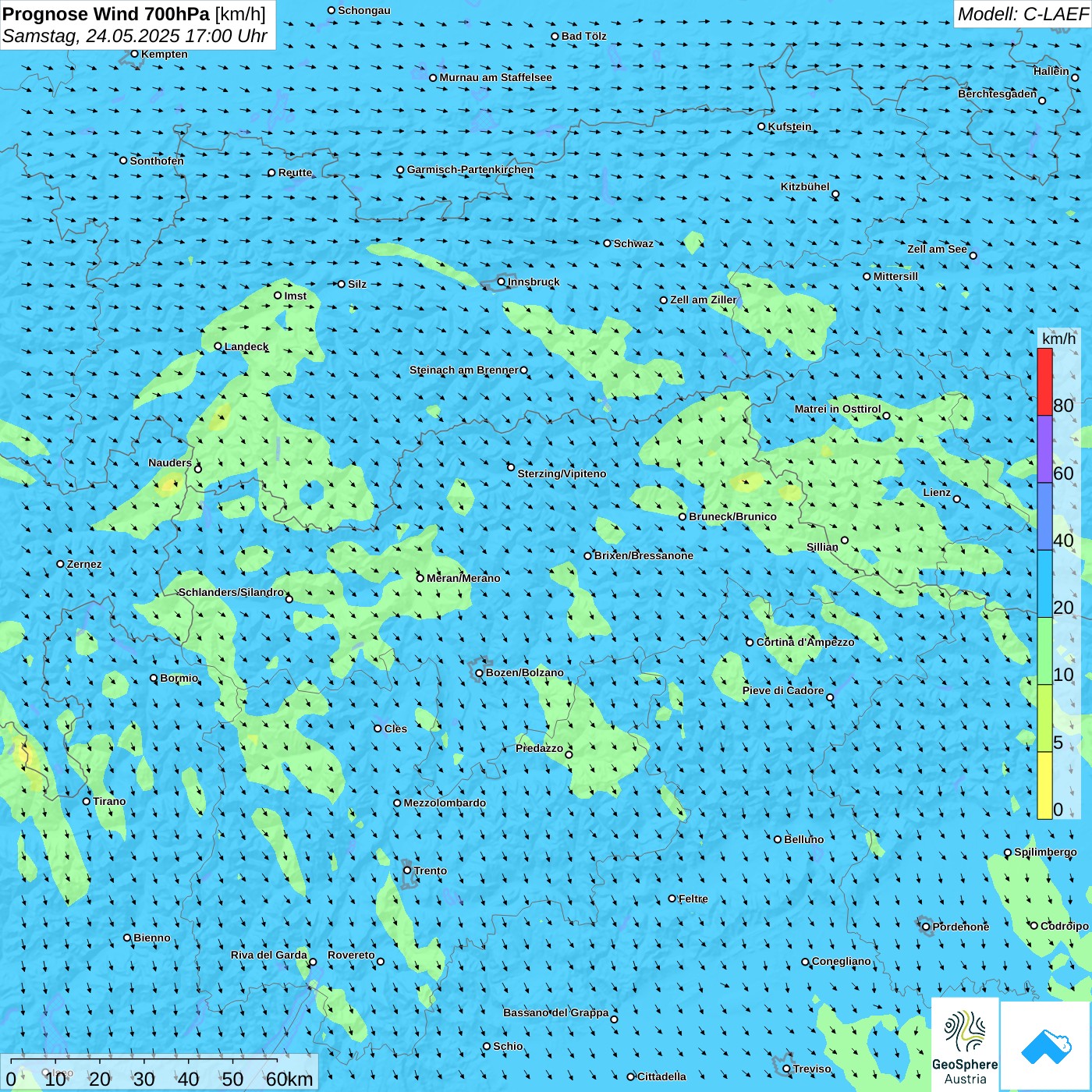Screen dimensions: 1092x1092
Task: Click the Rovereto label
Action: pyautogui.click(x=351, y=955)
